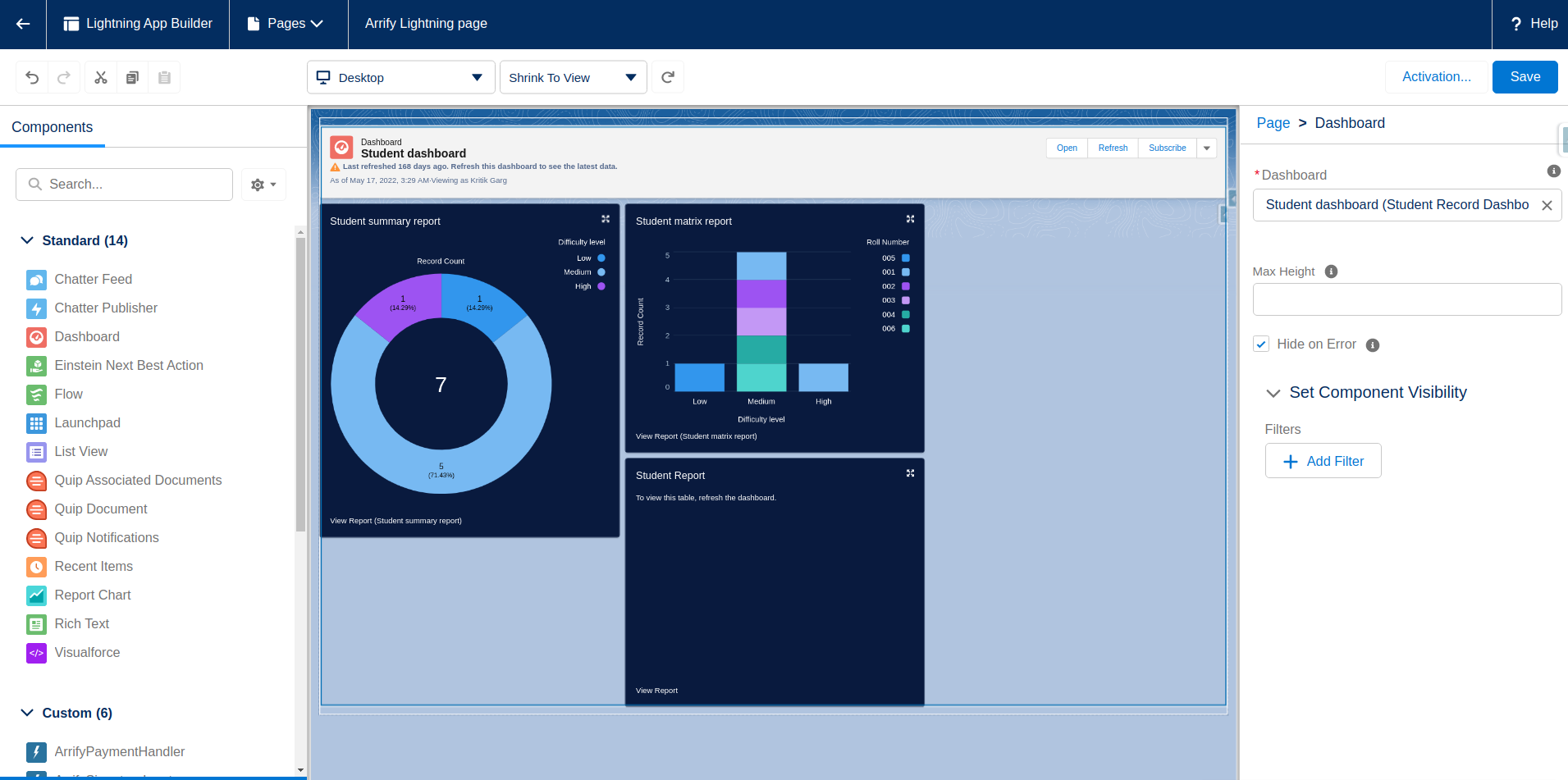Click roll number 005 legend swatch
Screen dimensions: 1568x780
click(x=906, y=258)
